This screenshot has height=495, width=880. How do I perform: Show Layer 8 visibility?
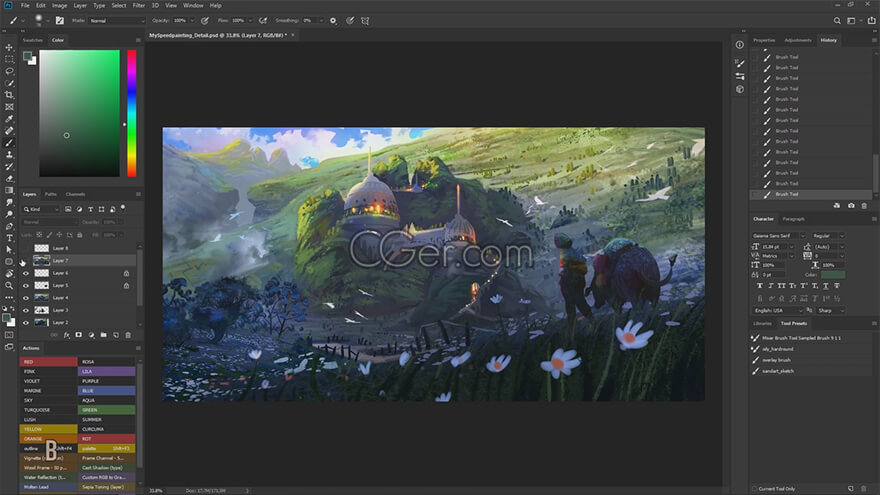26,248
